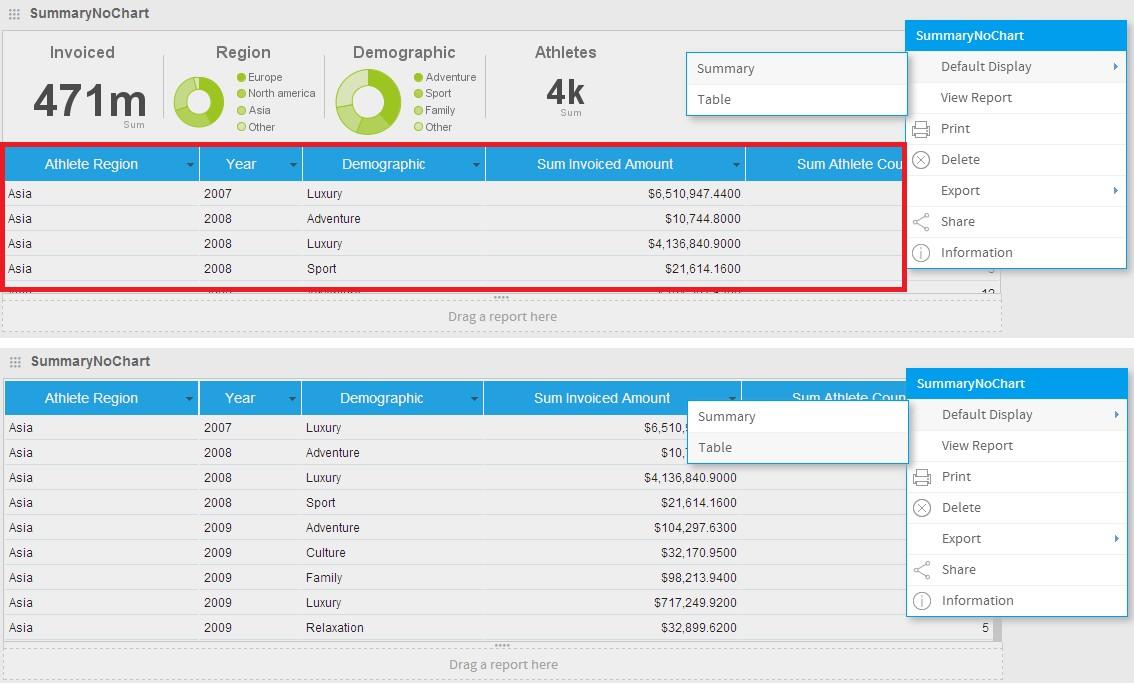Choose Summary in lower Default Display submenu
This screenshot has height=684, width=1134.
[x=798, y=417]
